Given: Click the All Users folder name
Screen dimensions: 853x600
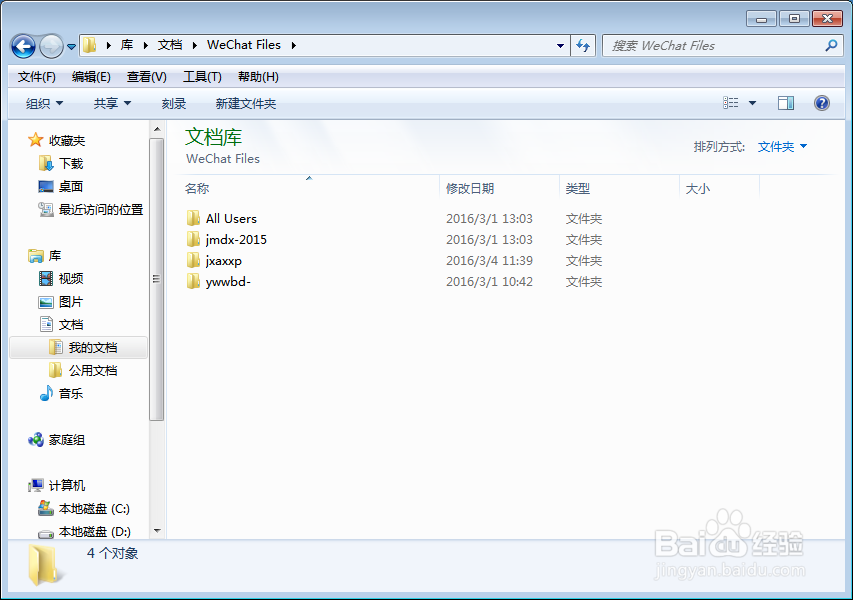Looking at the screenshot, I should (x=231, y=219).
